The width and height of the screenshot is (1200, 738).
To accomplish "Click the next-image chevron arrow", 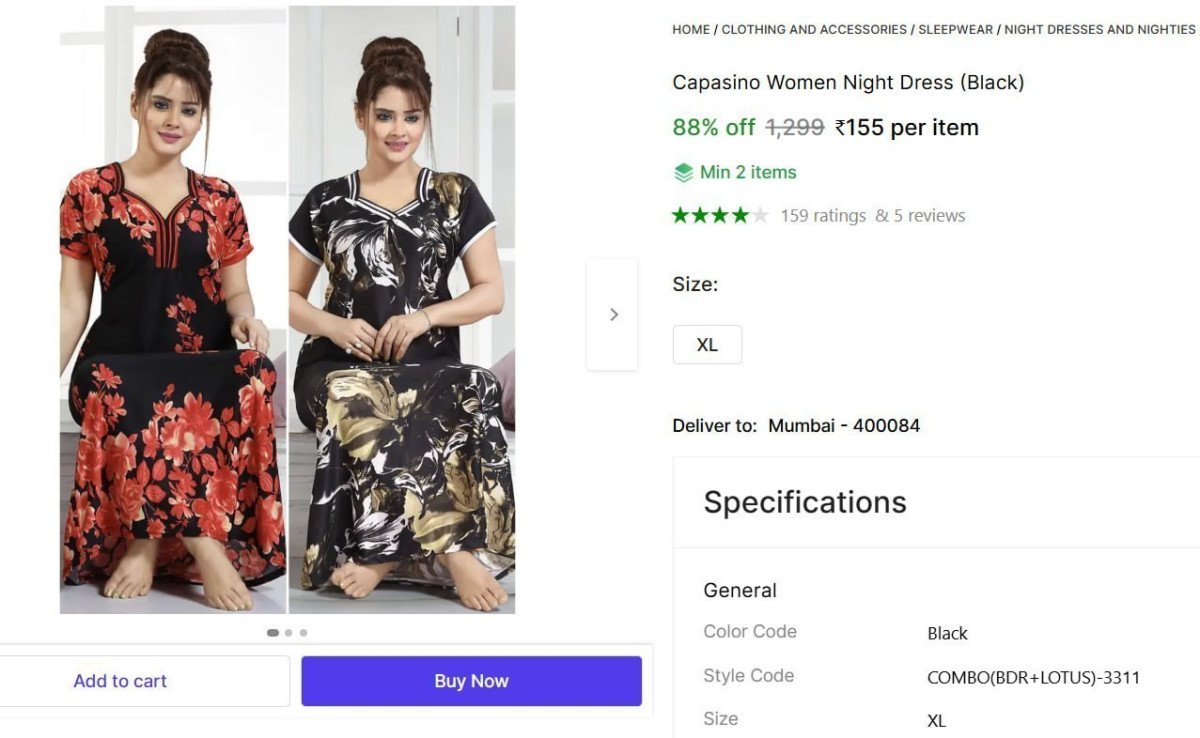I will (613, 313).
